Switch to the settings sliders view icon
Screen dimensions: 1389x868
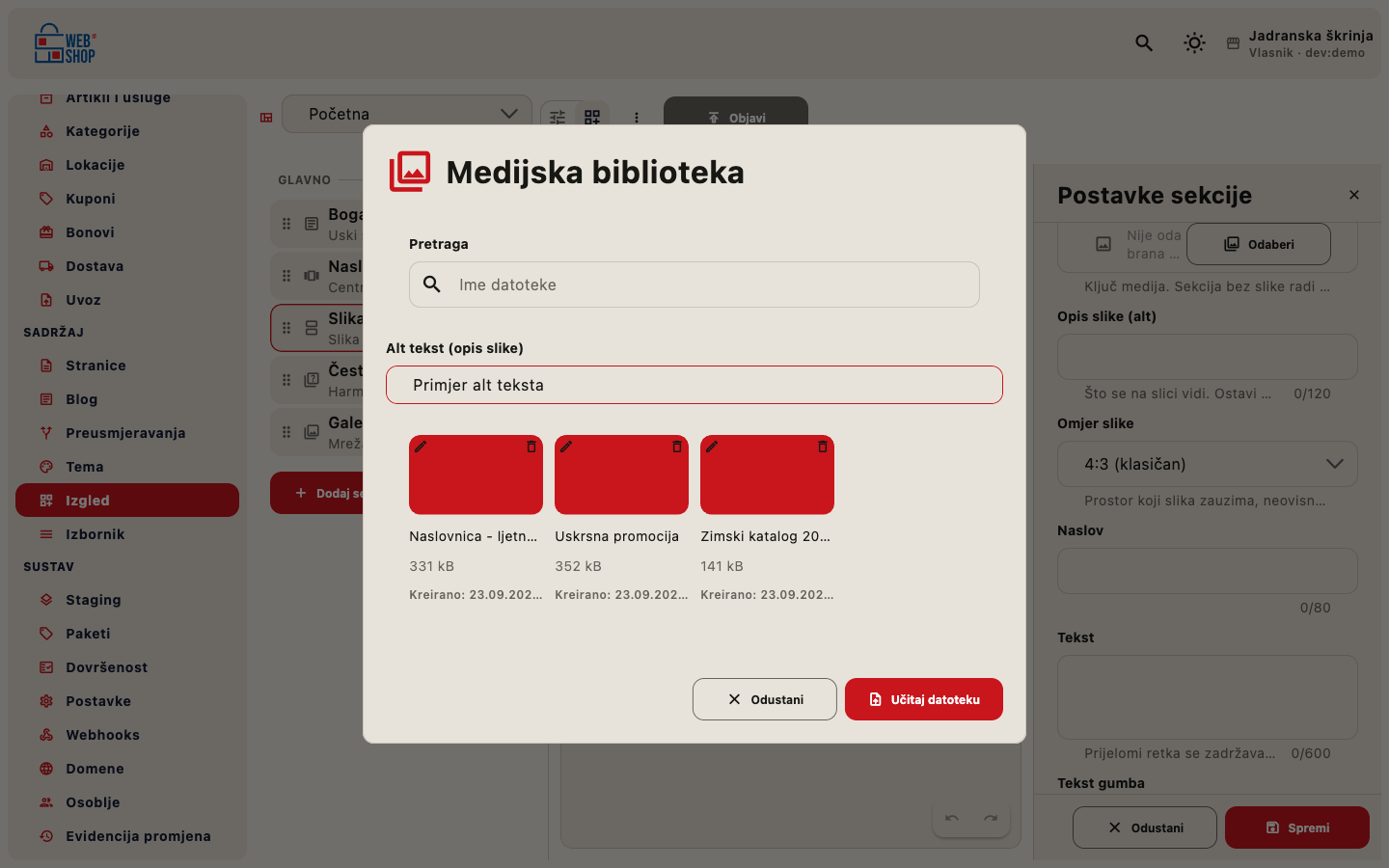[x=558, y=117]
